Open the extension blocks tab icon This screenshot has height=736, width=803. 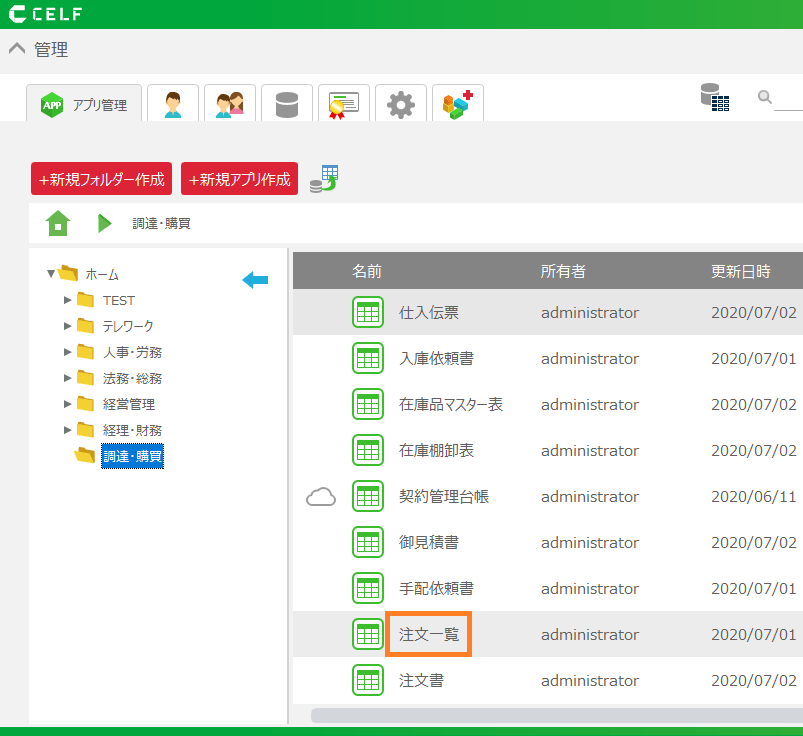[458, 104]
